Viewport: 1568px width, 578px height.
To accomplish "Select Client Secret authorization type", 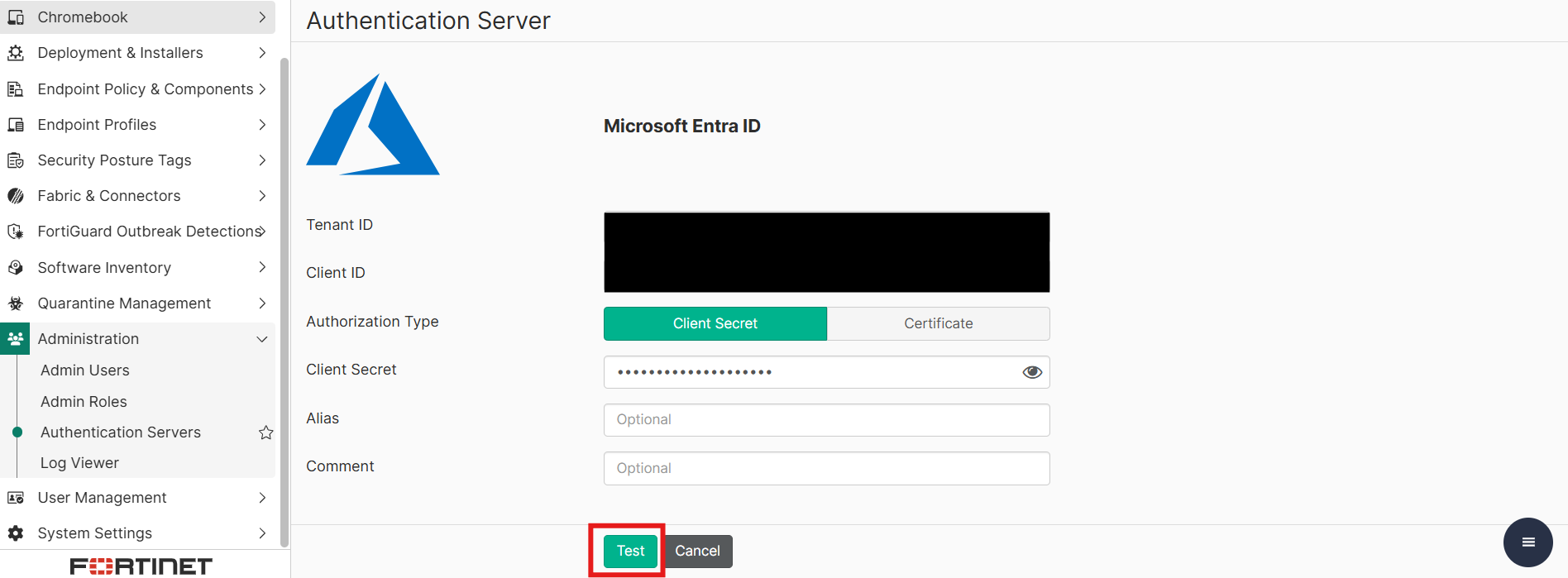I will pyautogui.click(x=715, y=323).
